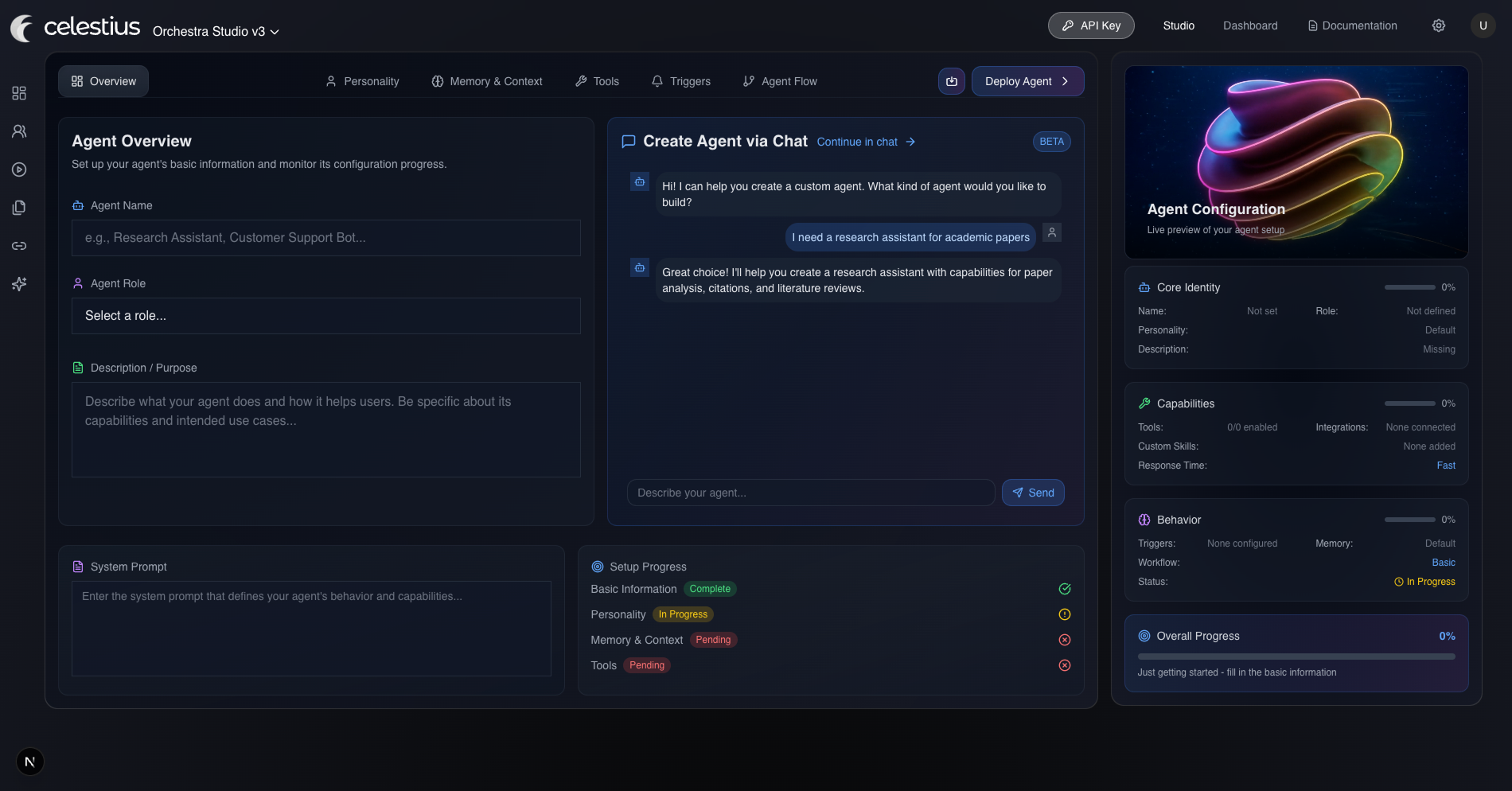Click the API Key button
Viewport: 1512px width, 791px height.
pyautogui.click(x=1091, y=25)
